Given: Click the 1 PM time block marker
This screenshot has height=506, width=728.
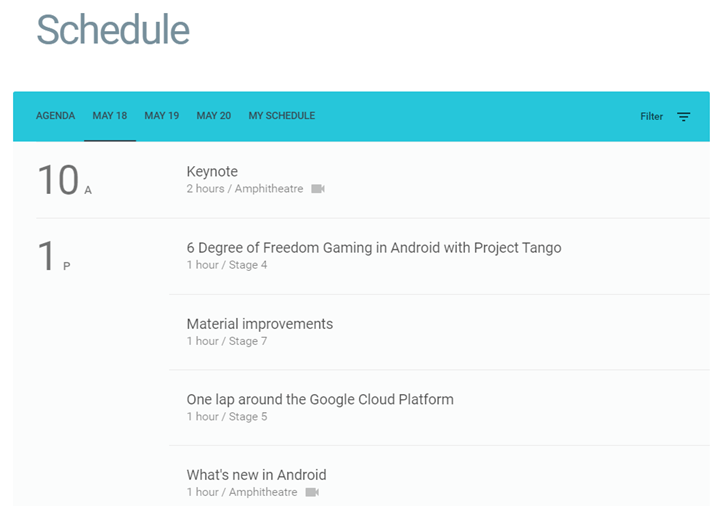Looking at the screenshot, I should coord(52,257).
